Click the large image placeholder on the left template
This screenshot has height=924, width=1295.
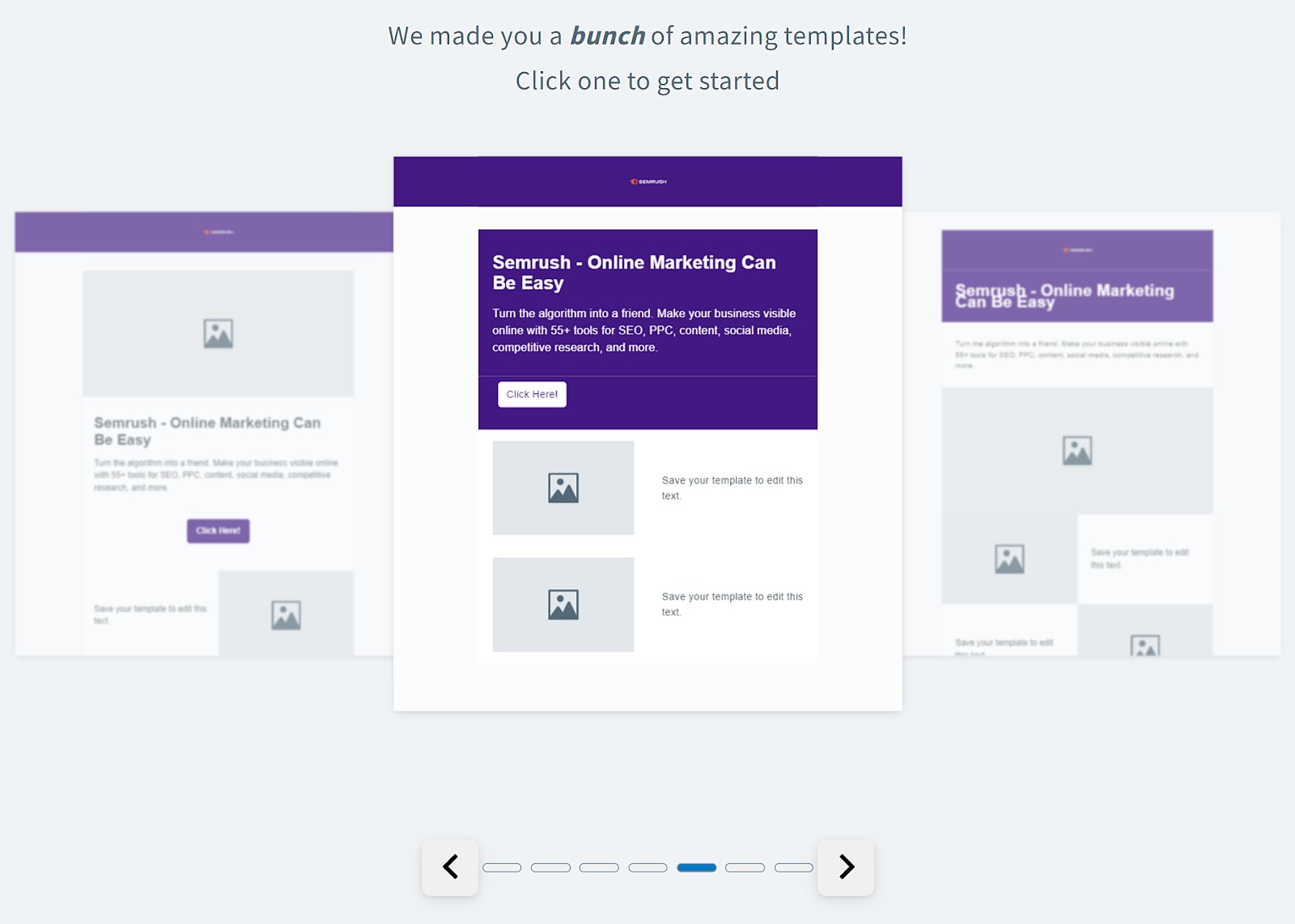(217, 334)
